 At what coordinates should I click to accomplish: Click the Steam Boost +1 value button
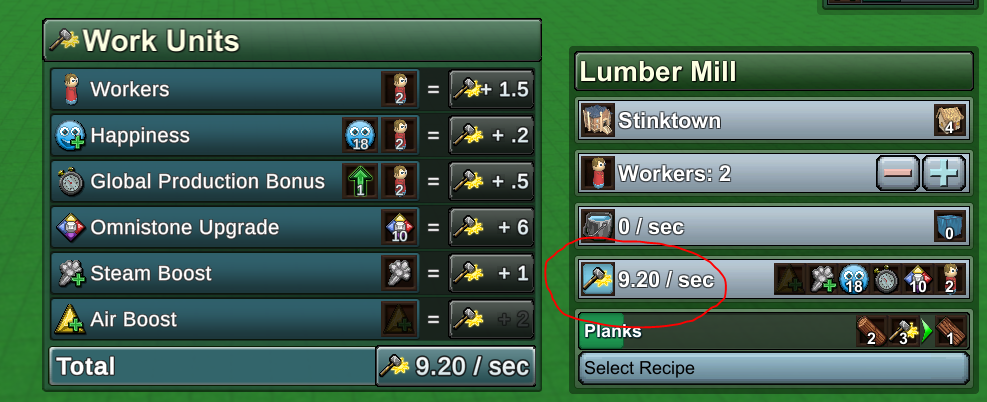point(491,273)
